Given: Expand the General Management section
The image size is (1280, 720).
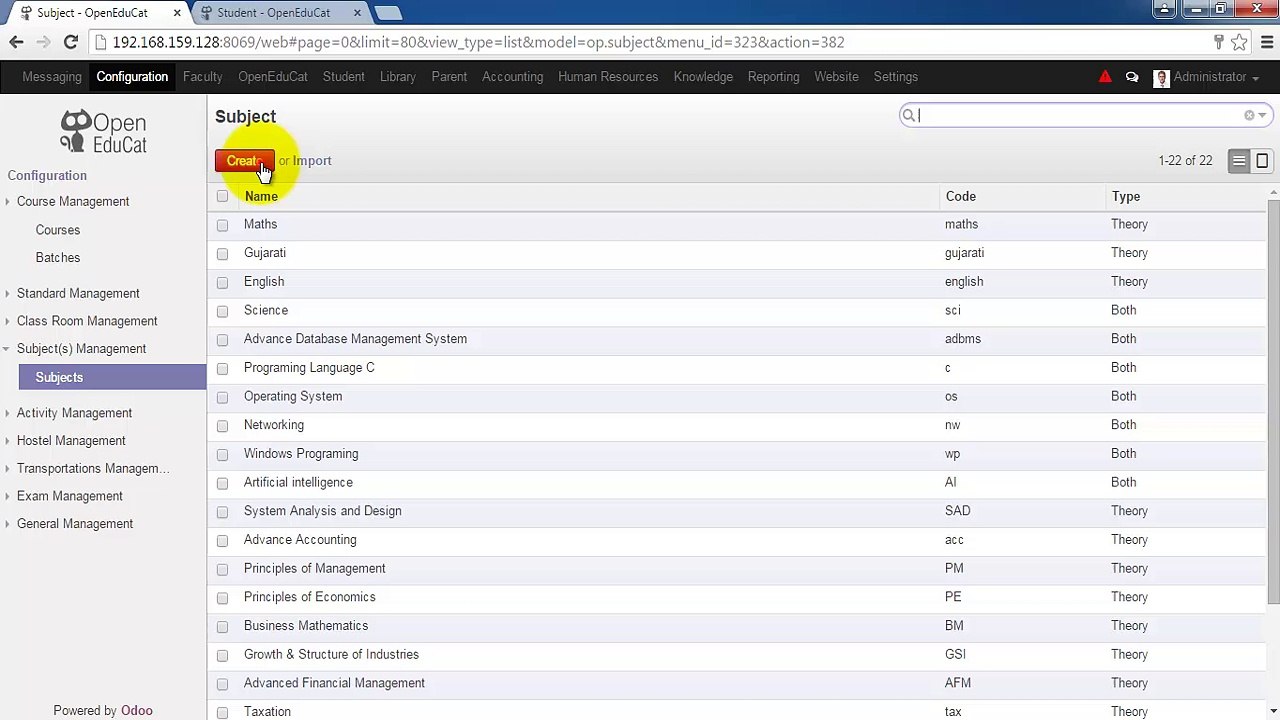Looking at the screenshot, I should pos(75,524).
